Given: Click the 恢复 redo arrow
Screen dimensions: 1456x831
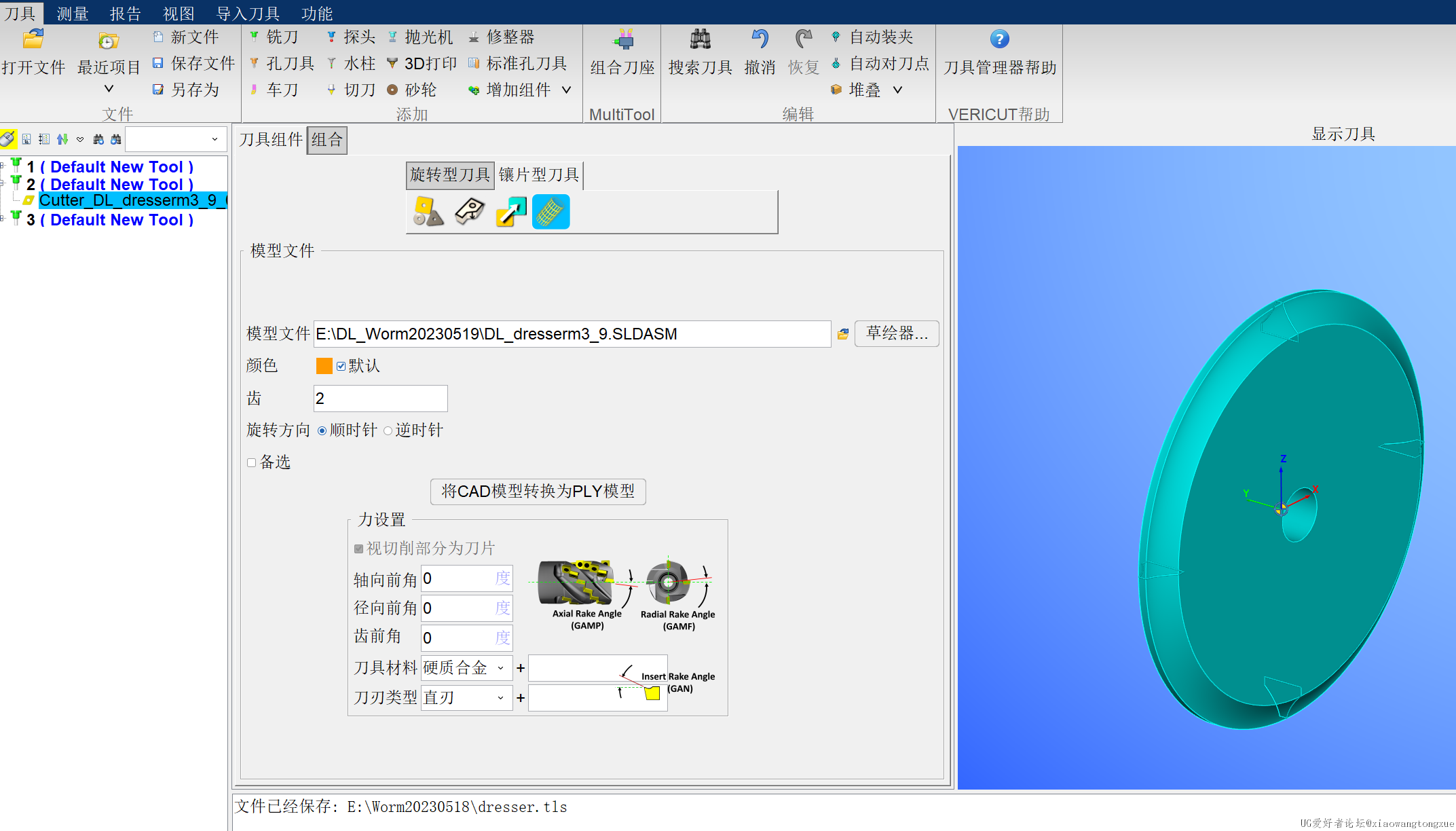Looking at the screenshot, I should (804, 39).
